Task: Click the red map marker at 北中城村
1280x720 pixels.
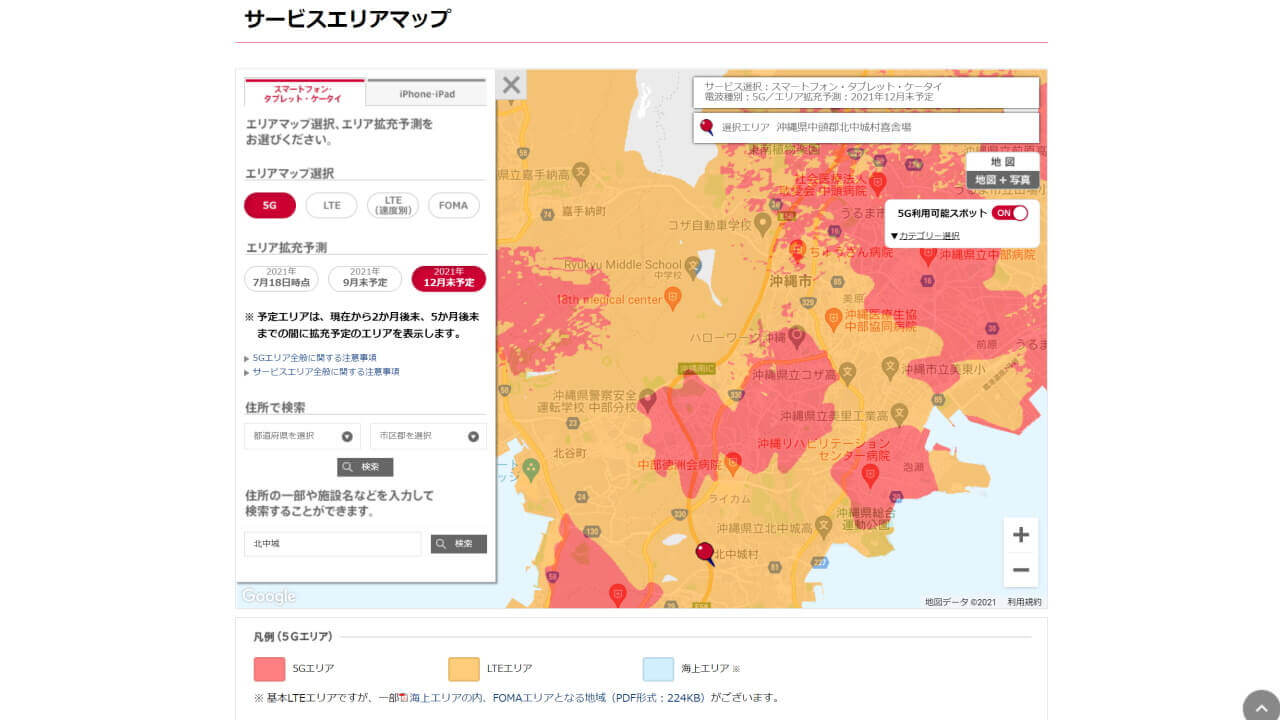Action: [706, 551]
